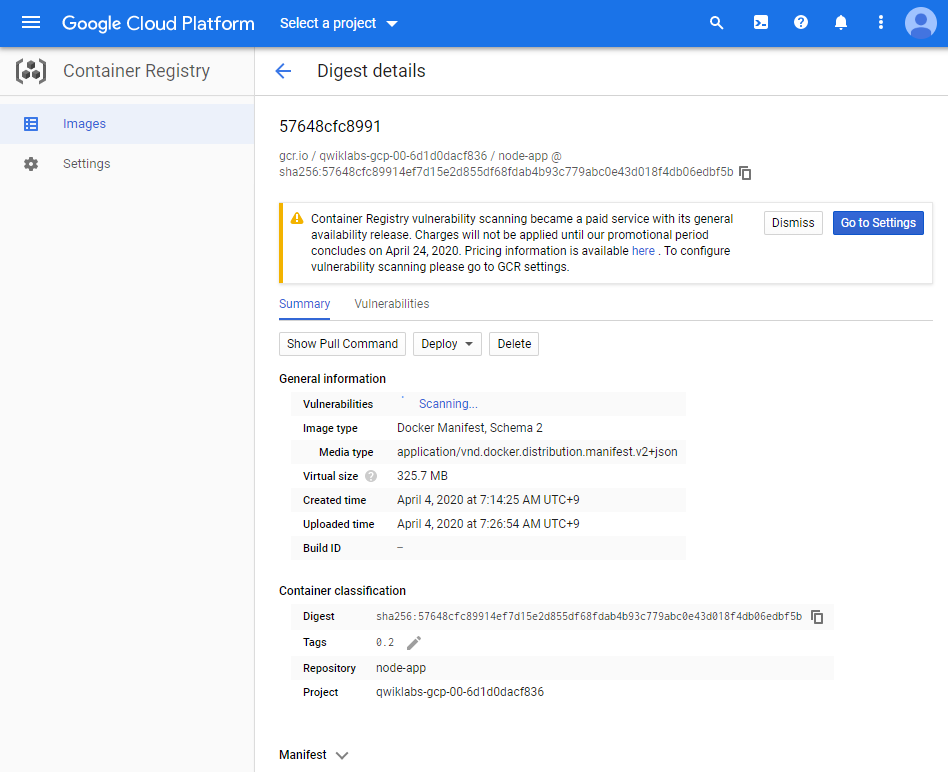Click Go to Settings button

(x=878, y=223)
